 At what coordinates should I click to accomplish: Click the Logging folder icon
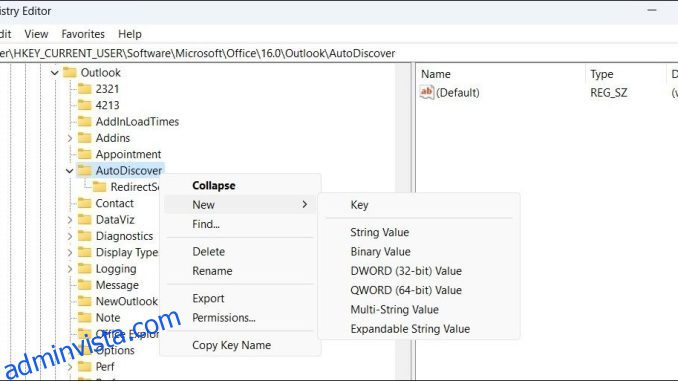pos(85,269)
